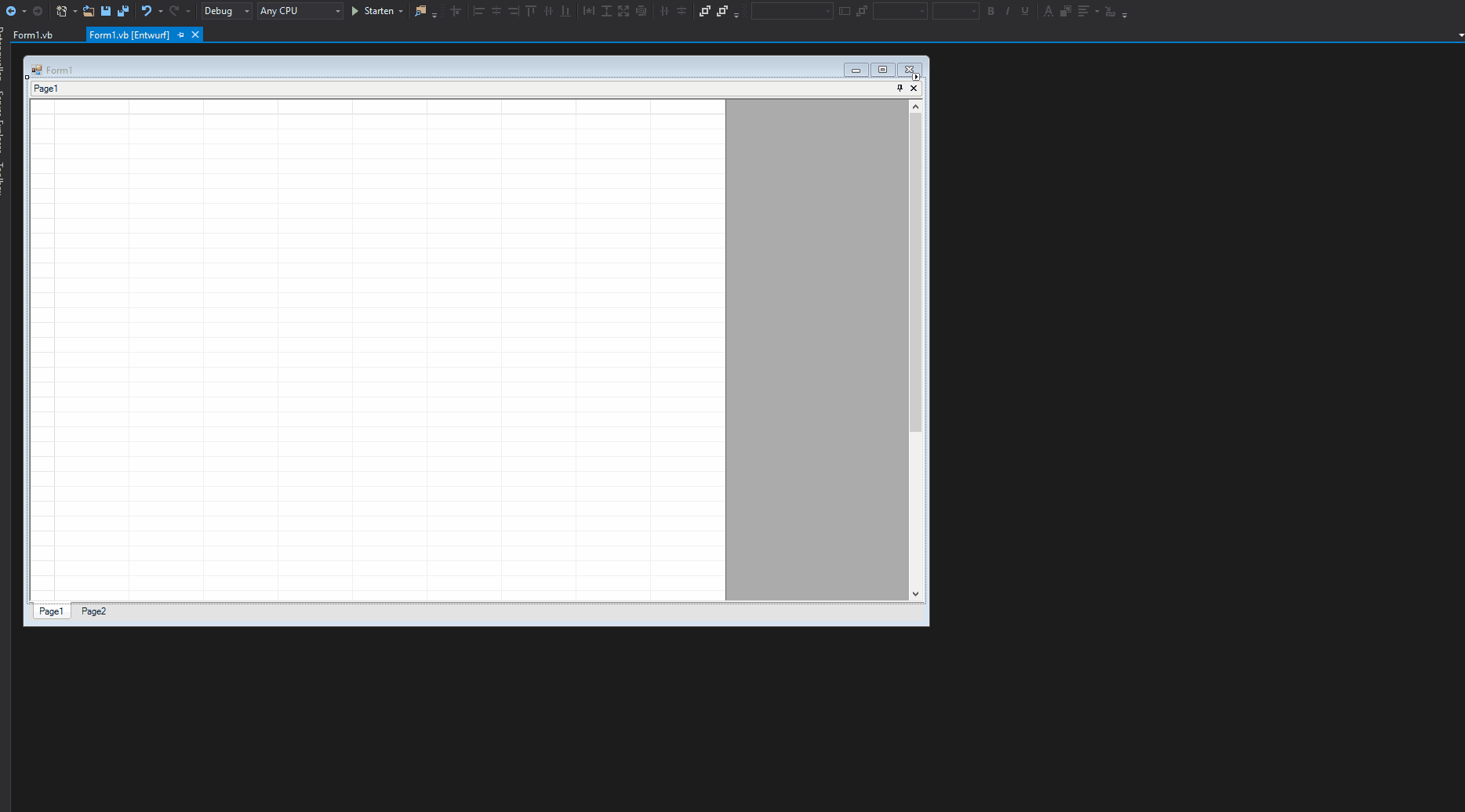Open the Any CPU platform dropdown
The height and width of the screenshot is (812, 1465).
click(x=300, y=11)
